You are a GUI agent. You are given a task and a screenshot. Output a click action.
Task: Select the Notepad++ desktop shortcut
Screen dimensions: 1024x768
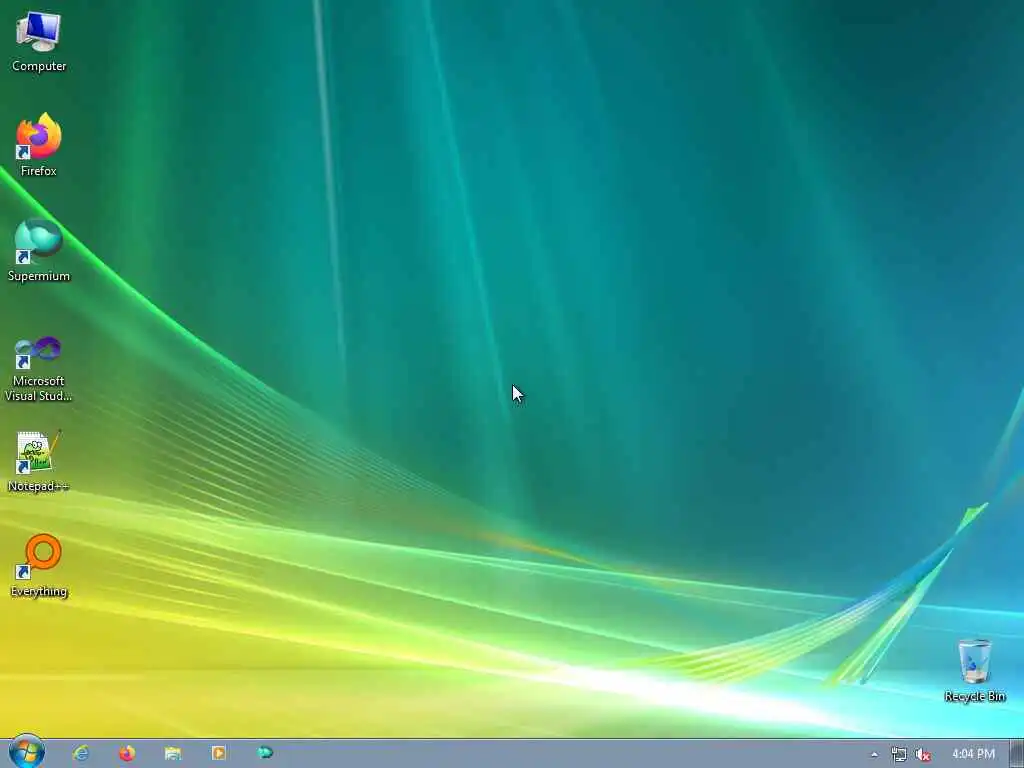pyautogui.click(x=39, y=461)
